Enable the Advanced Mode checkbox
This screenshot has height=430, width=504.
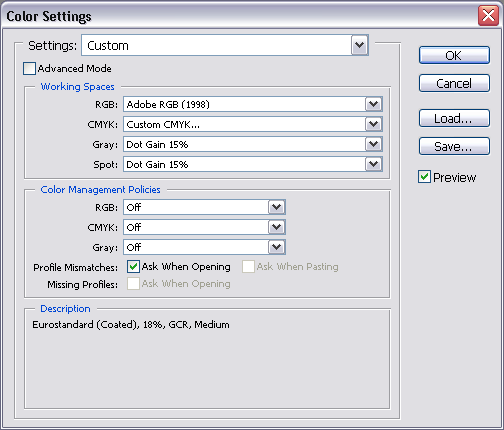click(29, 68)
